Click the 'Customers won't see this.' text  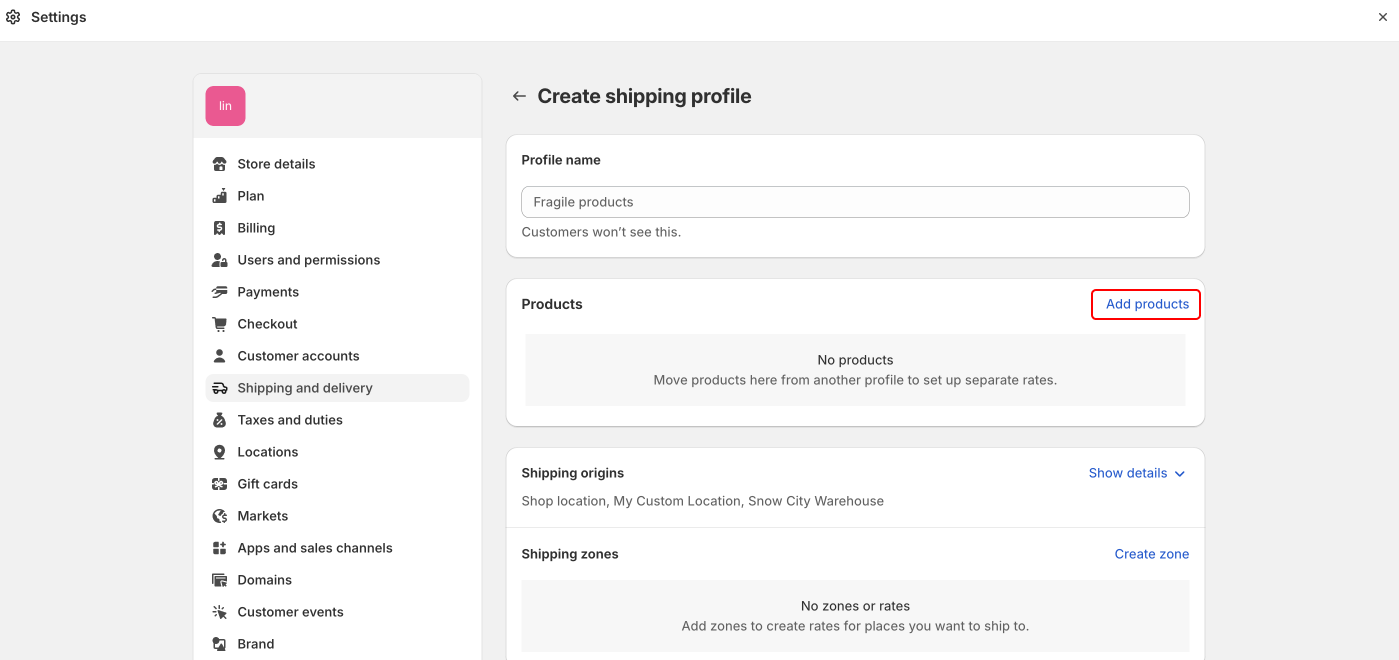[601, 232]
